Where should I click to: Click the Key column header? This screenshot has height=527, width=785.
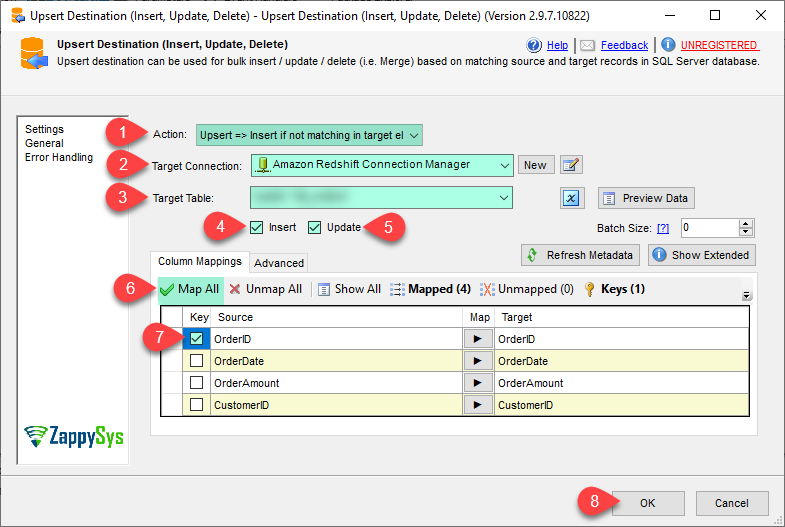click(x=199, y=317)
